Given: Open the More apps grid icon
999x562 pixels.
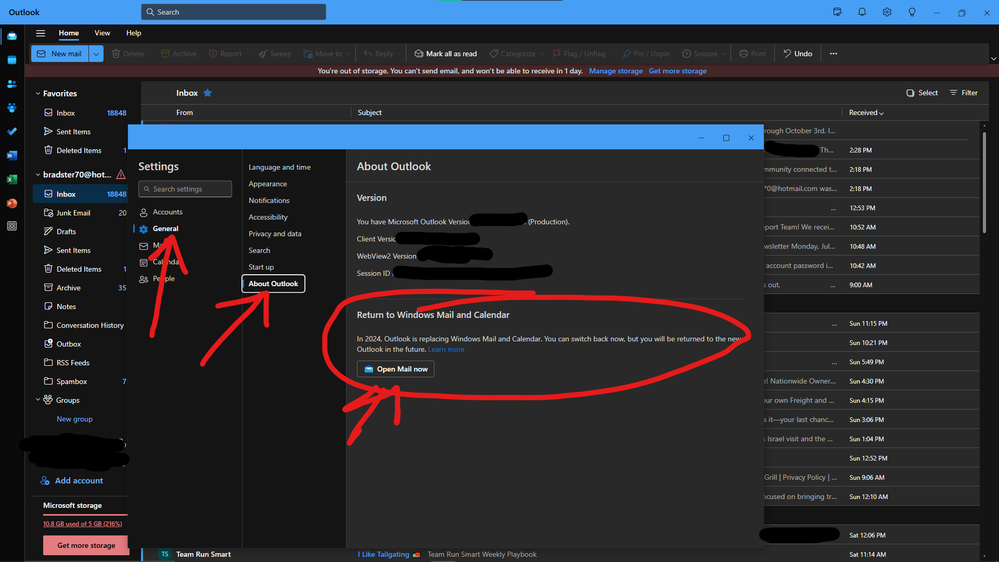Looking at the screenshot, I should pyautogui.click(x=11, y=226).
